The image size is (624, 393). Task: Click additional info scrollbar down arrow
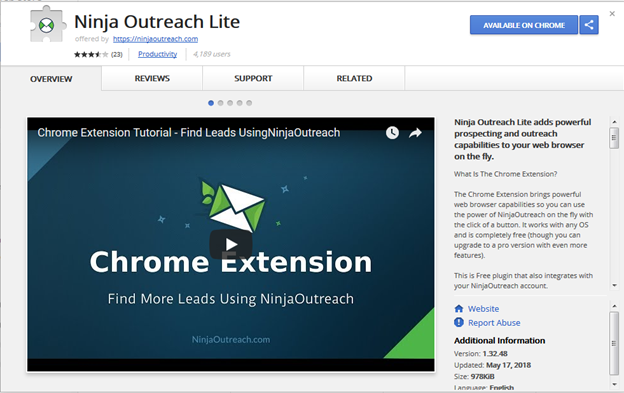point(614,384)
